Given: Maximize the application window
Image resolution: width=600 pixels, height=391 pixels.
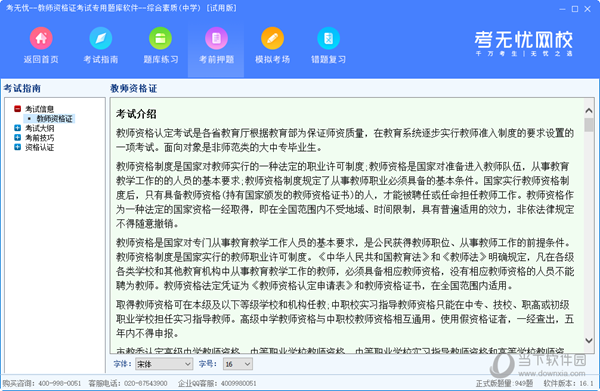Looking at the screenshot, I should coord(575,9).
